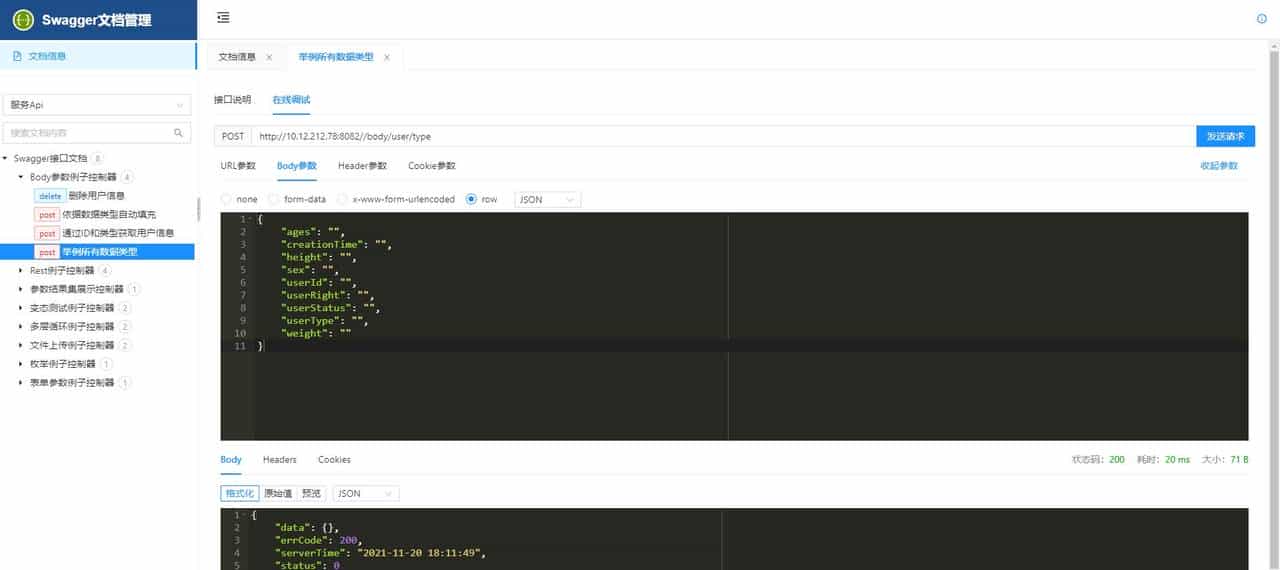Open the response Headers tab
The image size is (1280, 570).
[x=280, y=460]
